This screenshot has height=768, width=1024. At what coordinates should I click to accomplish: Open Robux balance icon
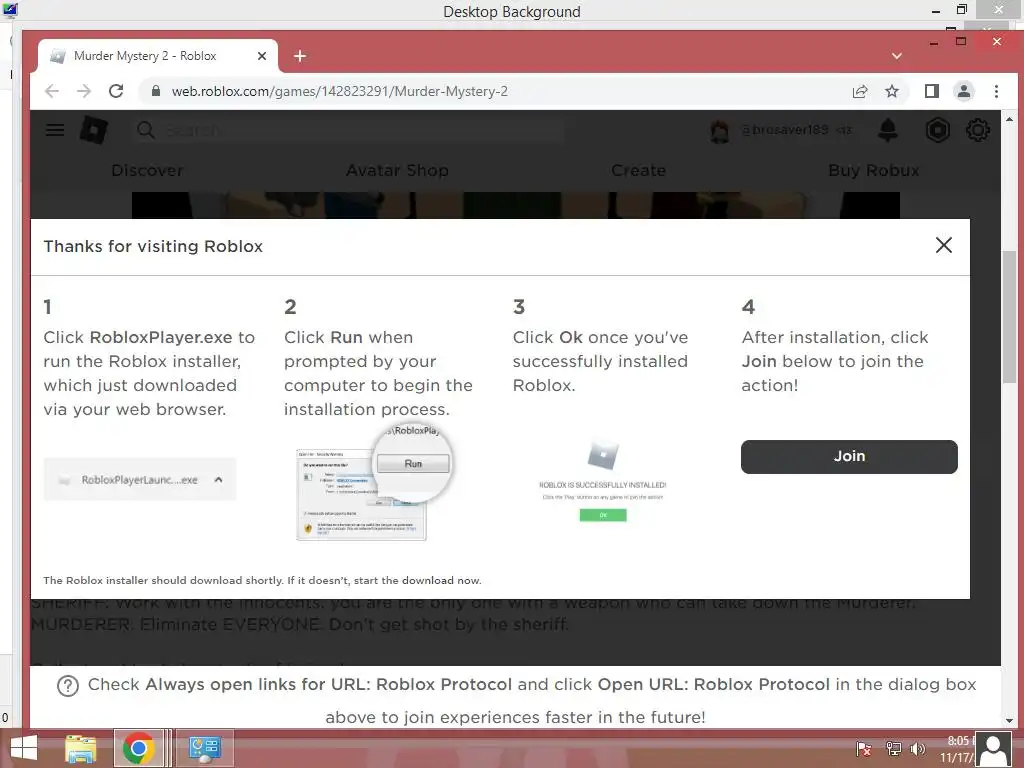[x=938, y=130]
